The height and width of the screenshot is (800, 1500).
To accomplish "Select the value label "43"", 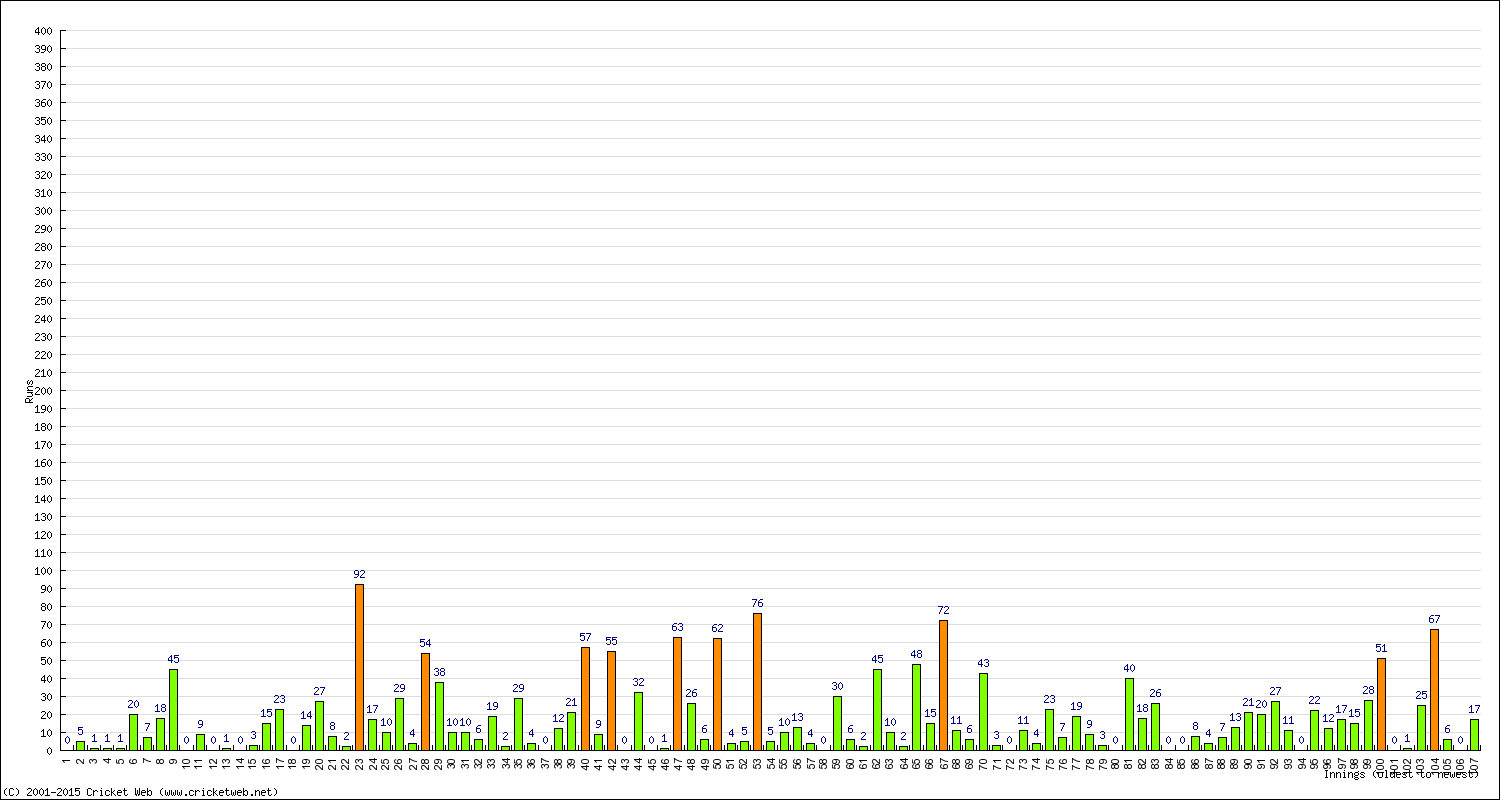I will pyautogui.click(x=983, y=663).
